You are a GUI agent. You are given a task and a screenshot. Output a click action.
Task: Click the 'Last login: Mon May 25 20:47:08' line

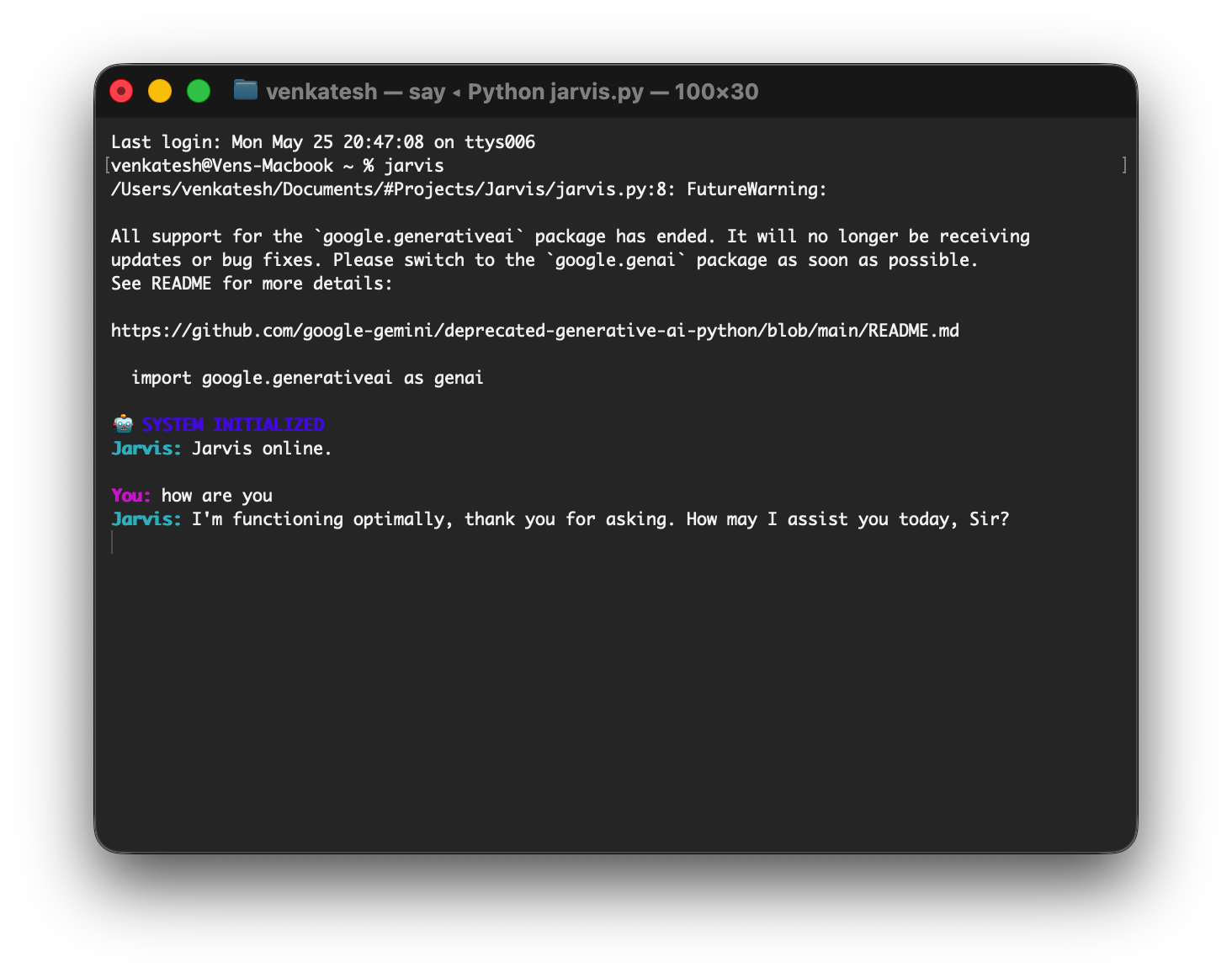[323, 142]
